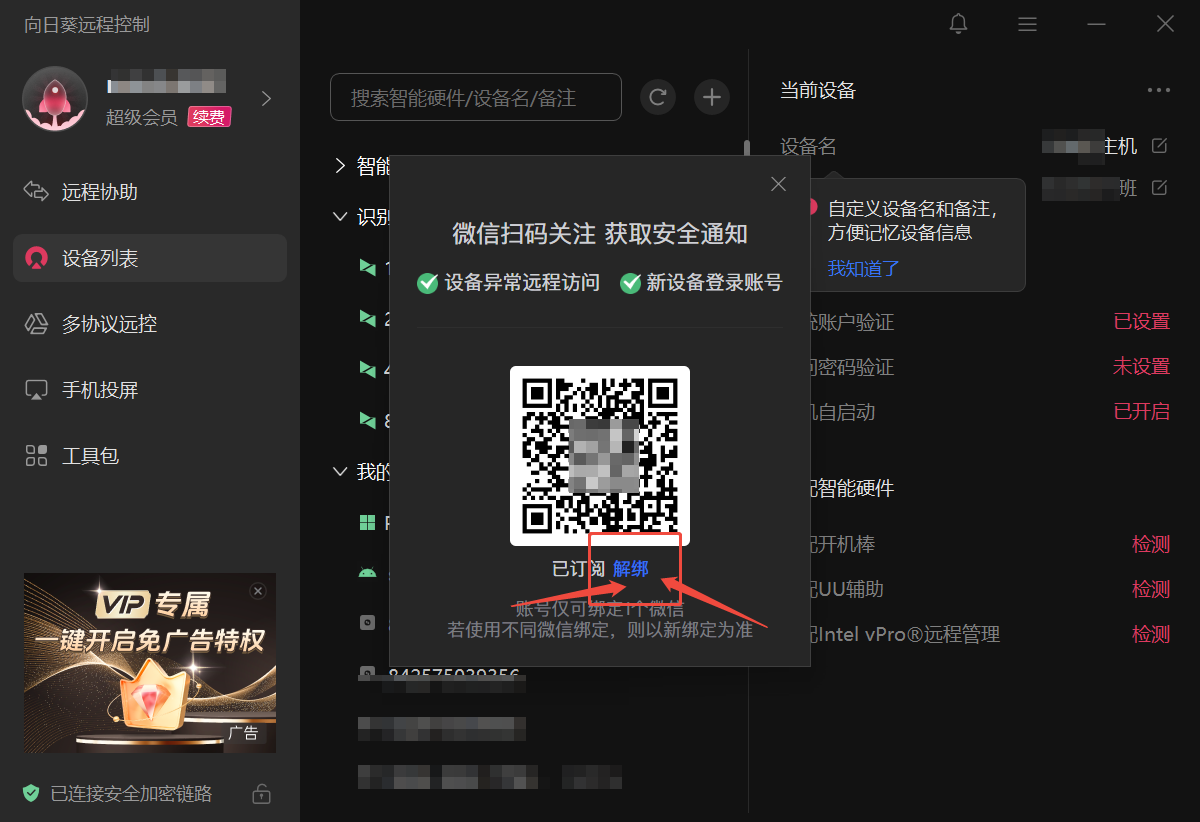Click the device list scrollbar
Image resolution: width=1200 pixels, height=822 pixels.
pos(746,150)
